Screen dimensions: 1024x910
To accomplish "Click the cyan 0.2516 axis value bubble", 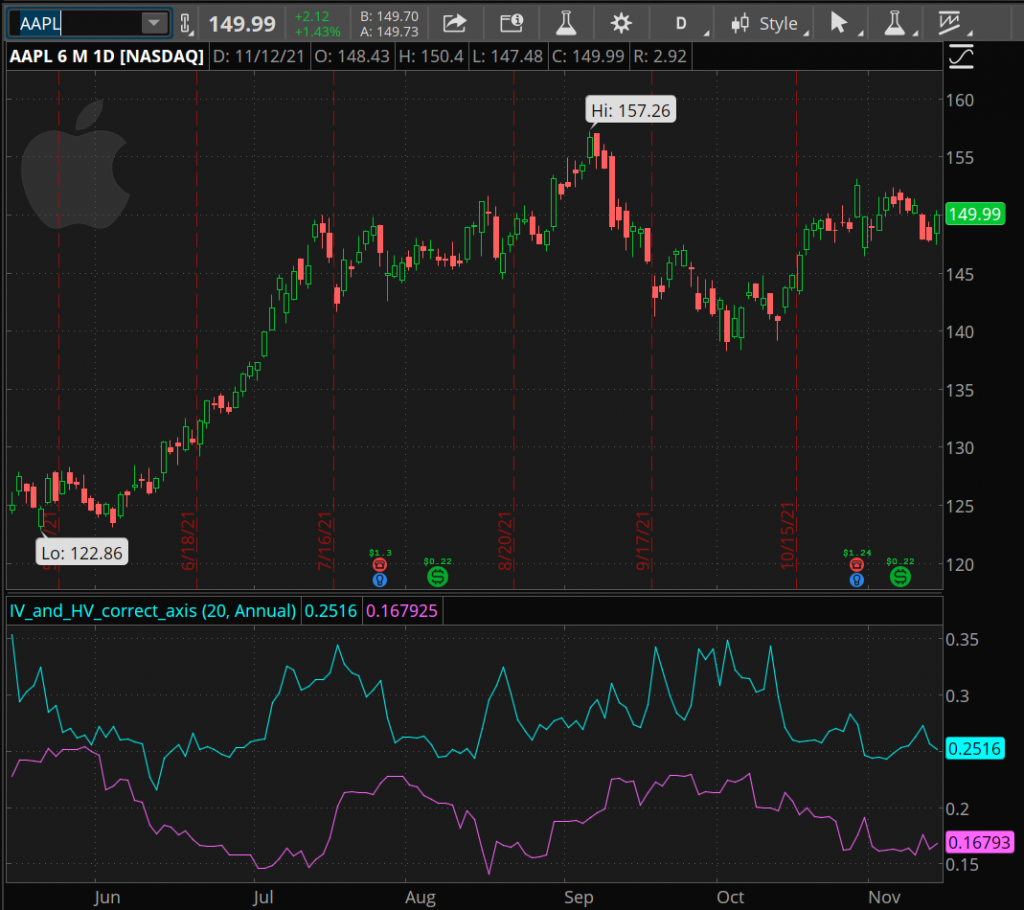I will pos(975,748).
